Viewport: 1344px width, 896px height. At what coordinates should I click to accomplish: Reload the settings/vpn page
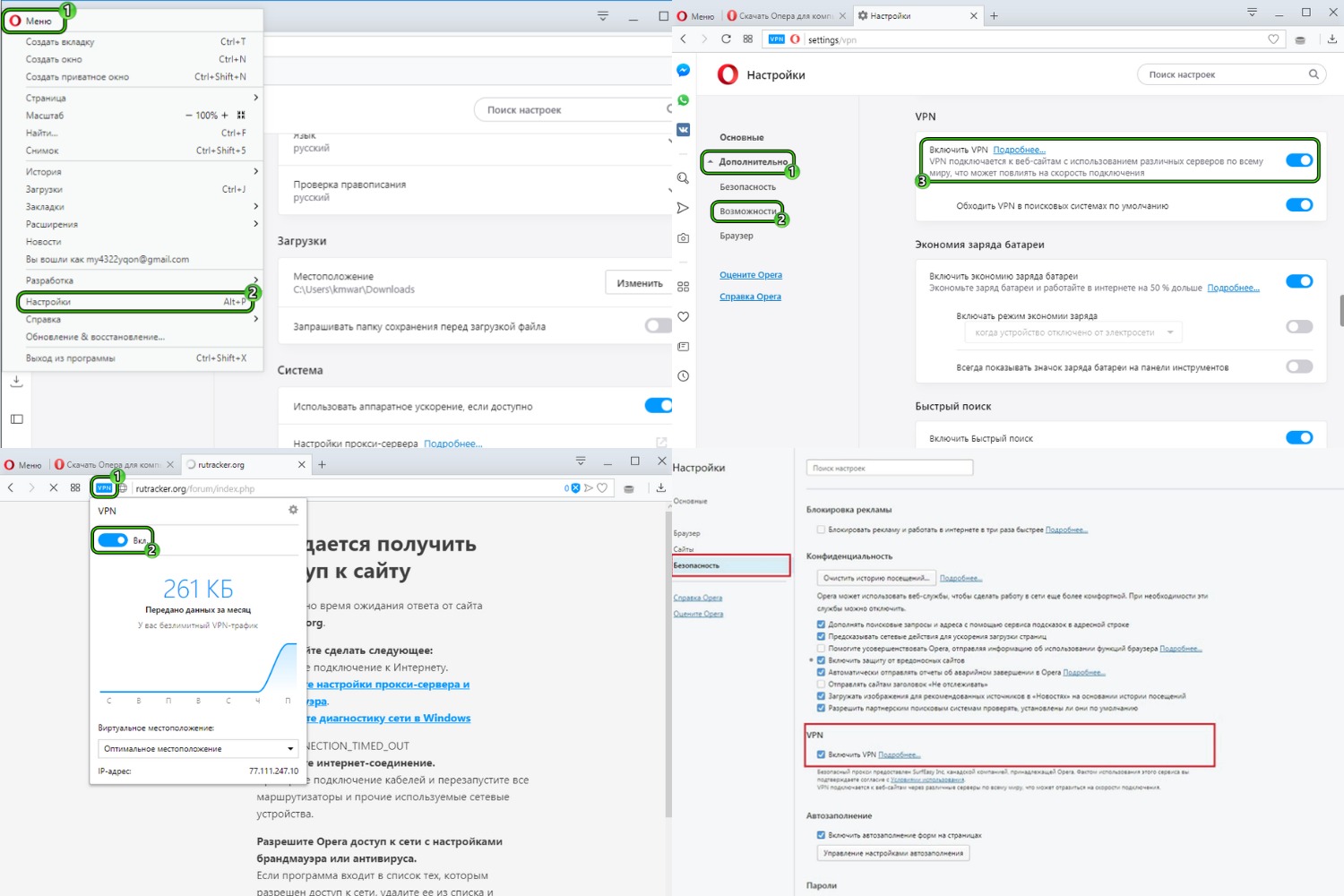(x=726, y=39)
